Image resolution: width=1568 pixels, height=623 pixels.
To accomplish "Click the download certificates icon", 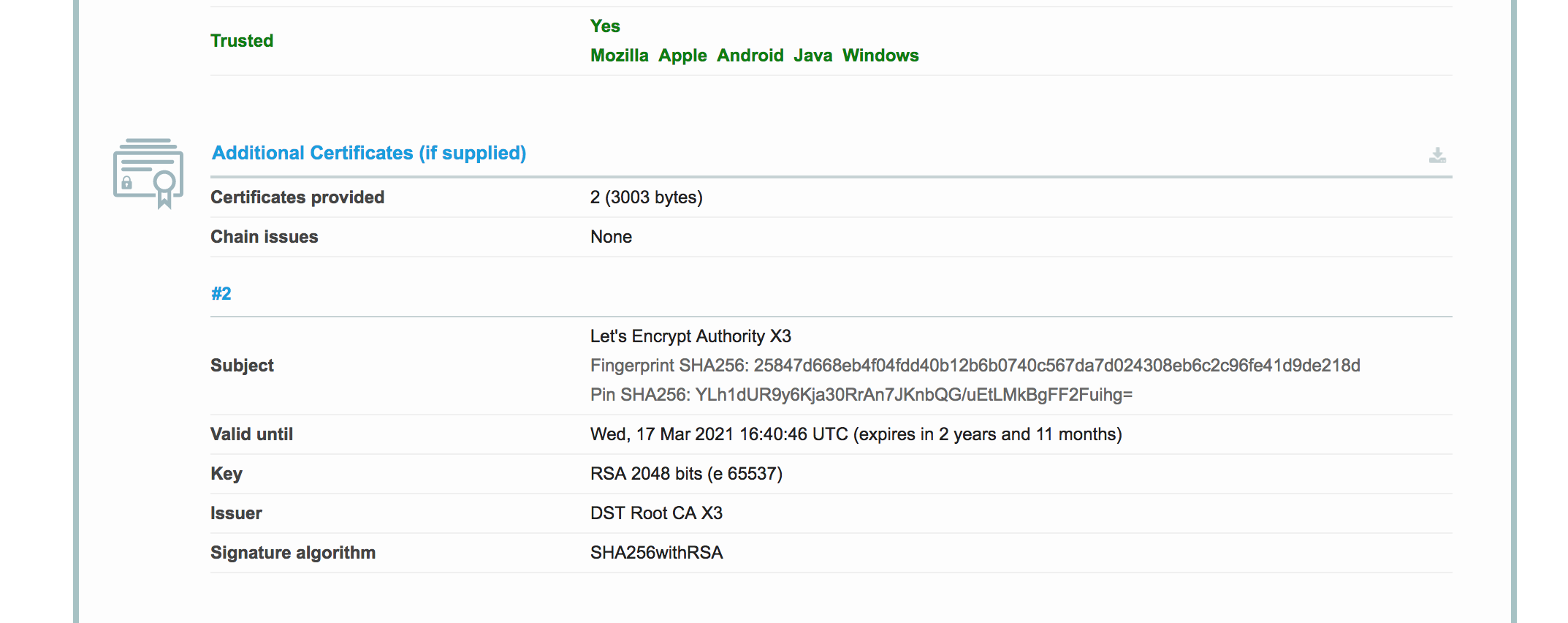I will pos(1436,155).
